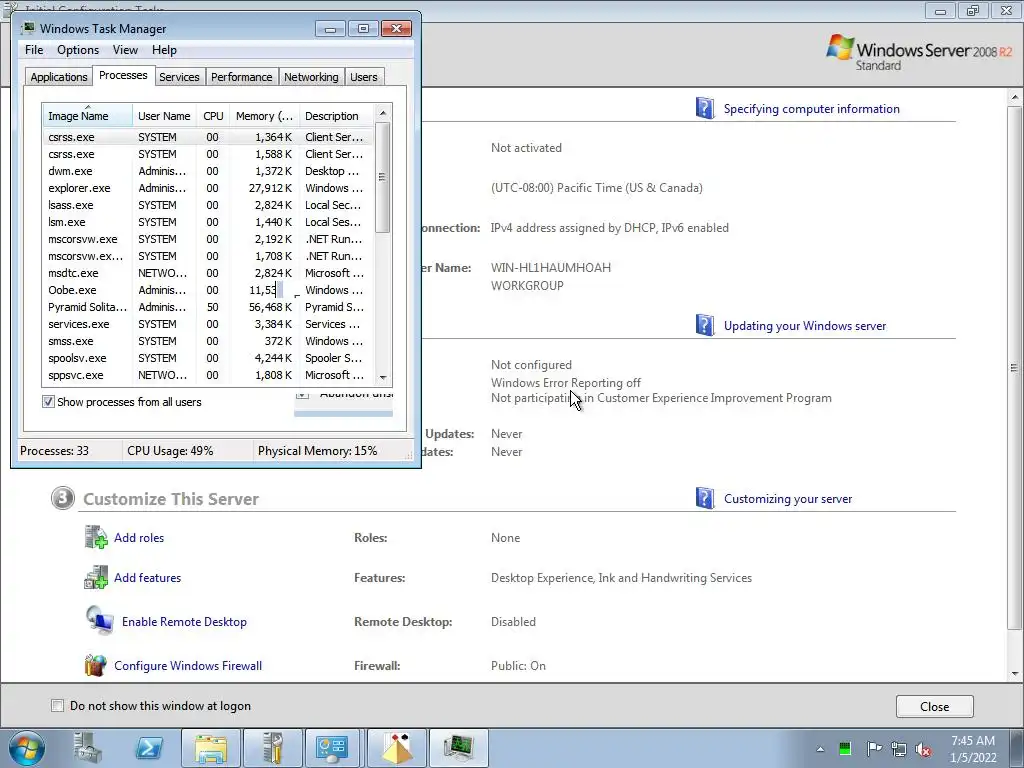Switch to Initial Configuration Tasks taskbar button
The height and width of the screenshot is (768, 1024).
coord(334,748)
